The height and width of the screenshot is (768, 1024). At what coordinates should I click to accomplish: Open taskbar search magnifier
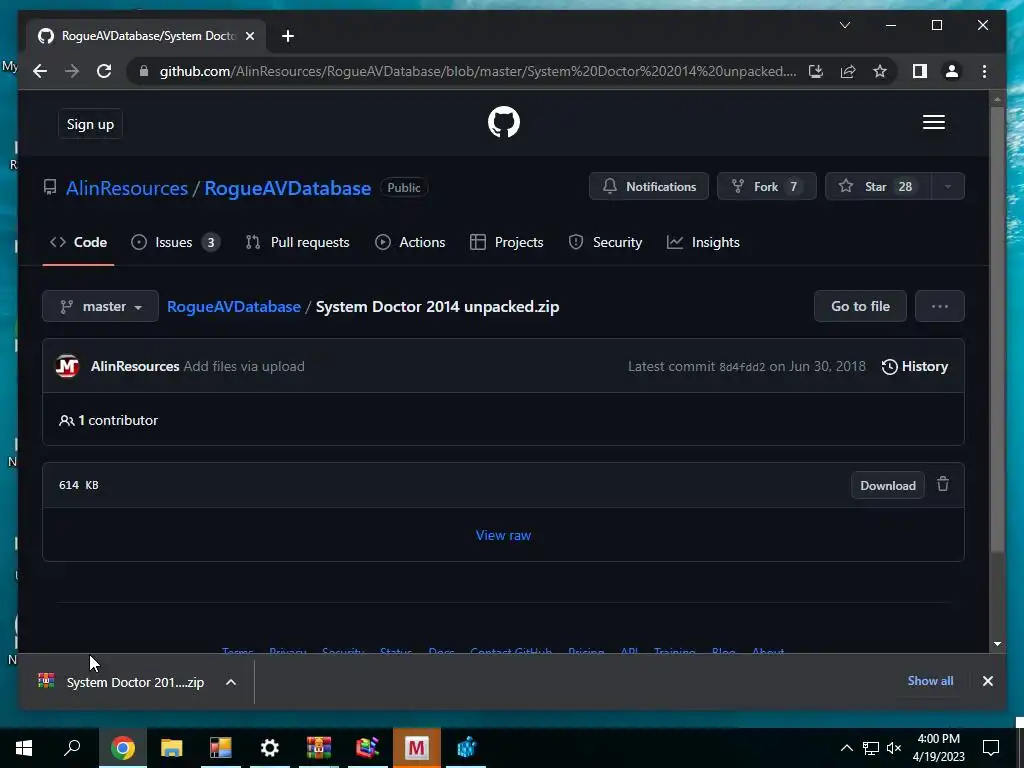[72, 748]
